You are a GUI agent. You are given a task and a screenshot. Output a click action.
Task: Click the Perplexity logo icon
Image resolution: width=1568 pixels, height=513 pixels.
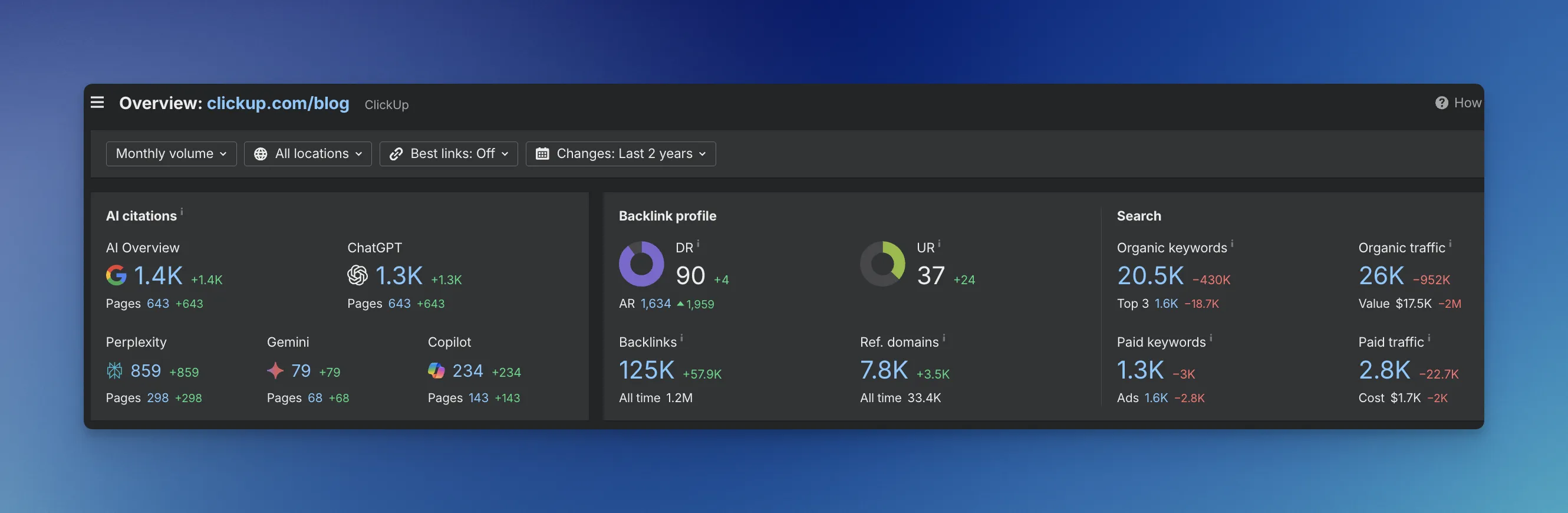(114, 370)
